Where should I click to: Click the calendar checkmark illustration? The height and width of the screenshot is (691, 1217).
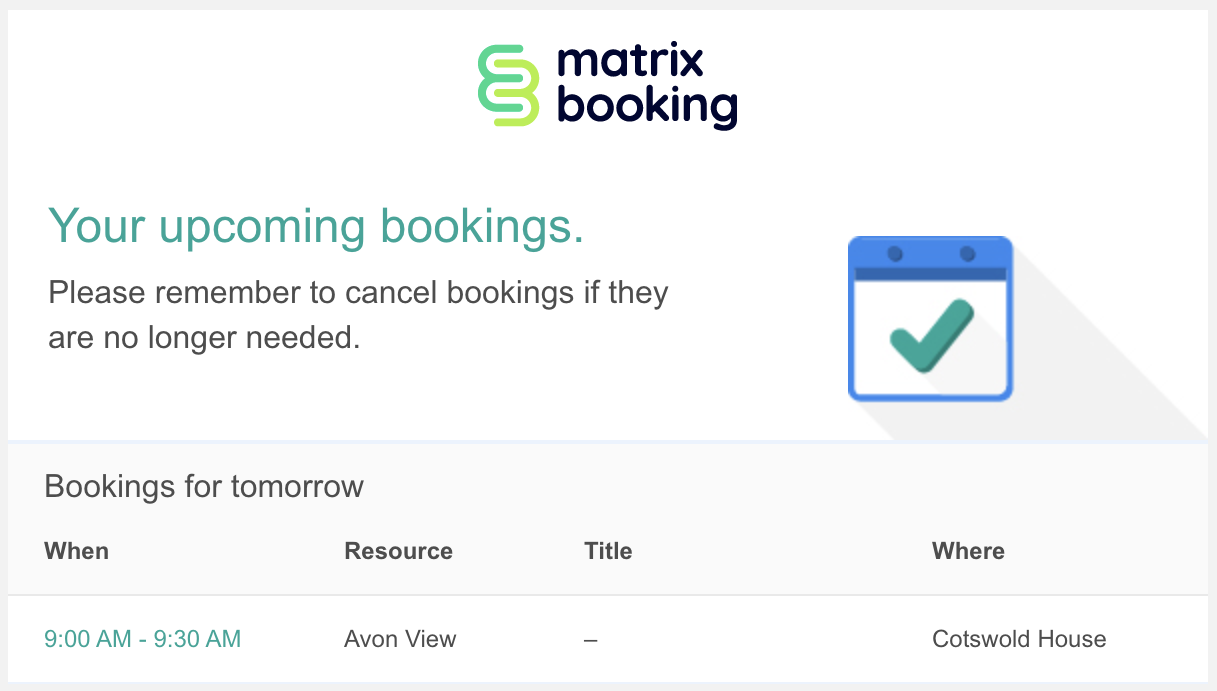(930, 319)
